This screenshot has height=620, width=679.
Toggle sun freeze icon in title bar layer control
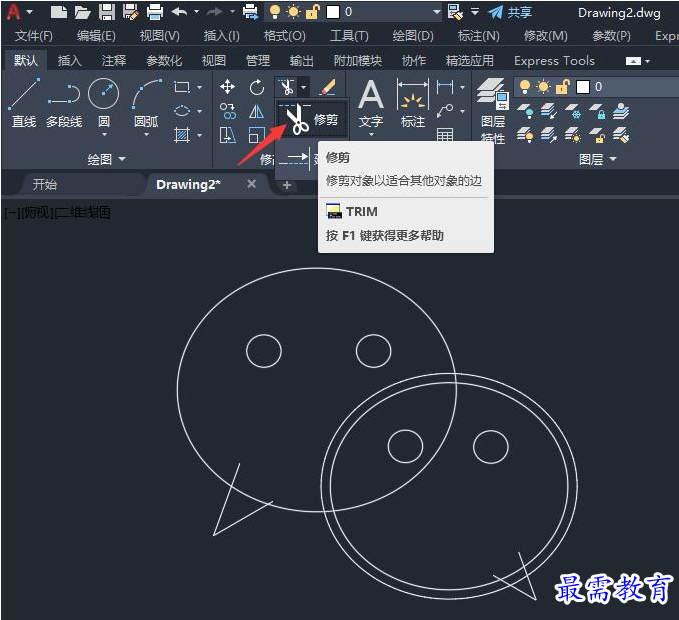pos(293,12)
